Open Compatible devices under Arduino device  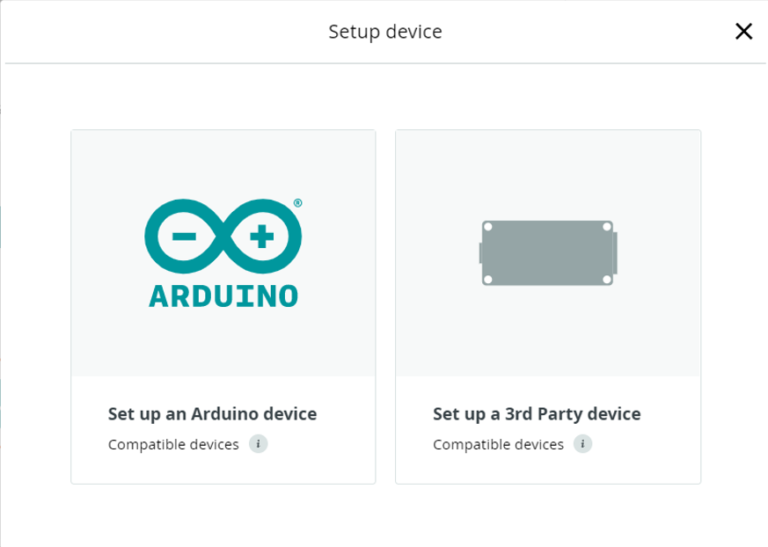click(173, 444)
